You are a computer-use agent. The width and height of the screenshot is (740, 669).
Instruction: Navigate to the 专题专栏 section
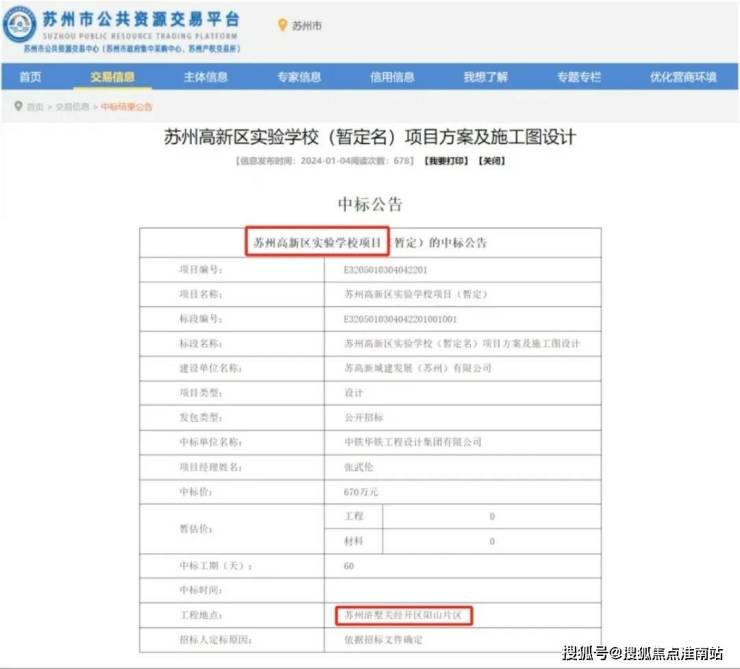pos(579,77)
